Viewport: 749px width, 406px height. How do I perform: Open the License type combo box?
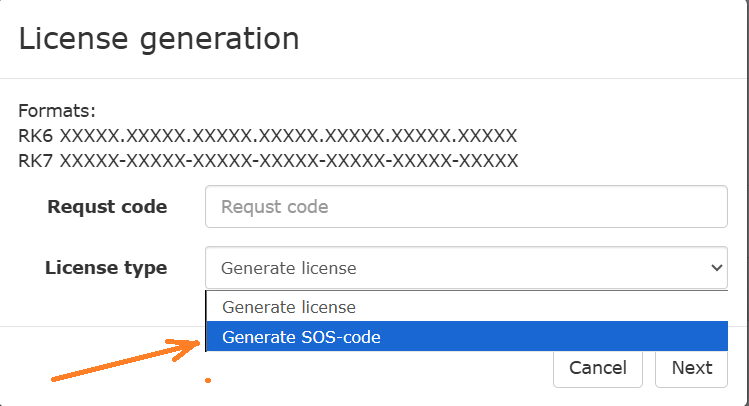(465, 268)
